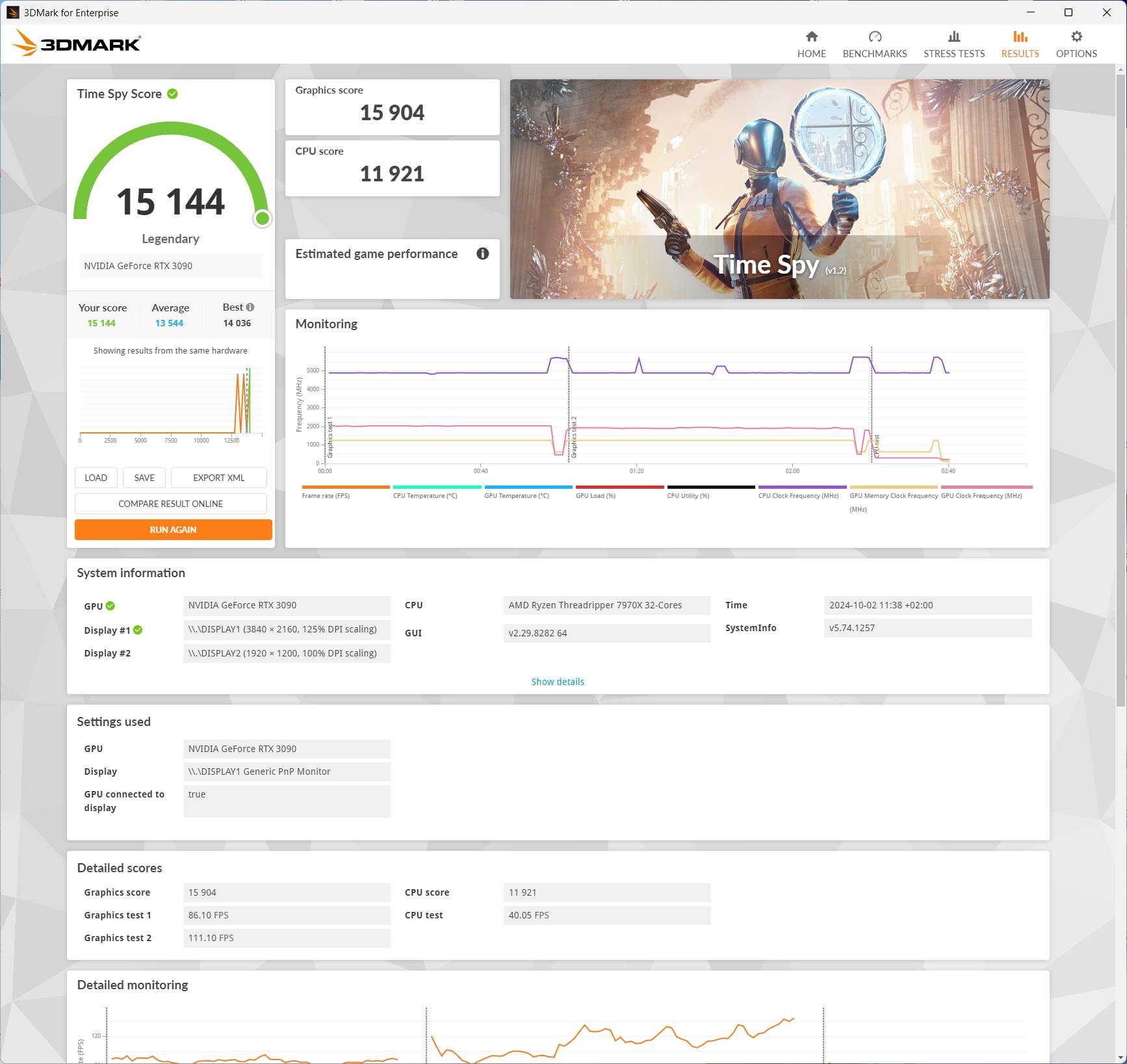Toggle the CPU Clock Frequency legend swatch
The width and height of the screenshot is (1127, 1064).
pyautogui.click(x=803, y=487)
